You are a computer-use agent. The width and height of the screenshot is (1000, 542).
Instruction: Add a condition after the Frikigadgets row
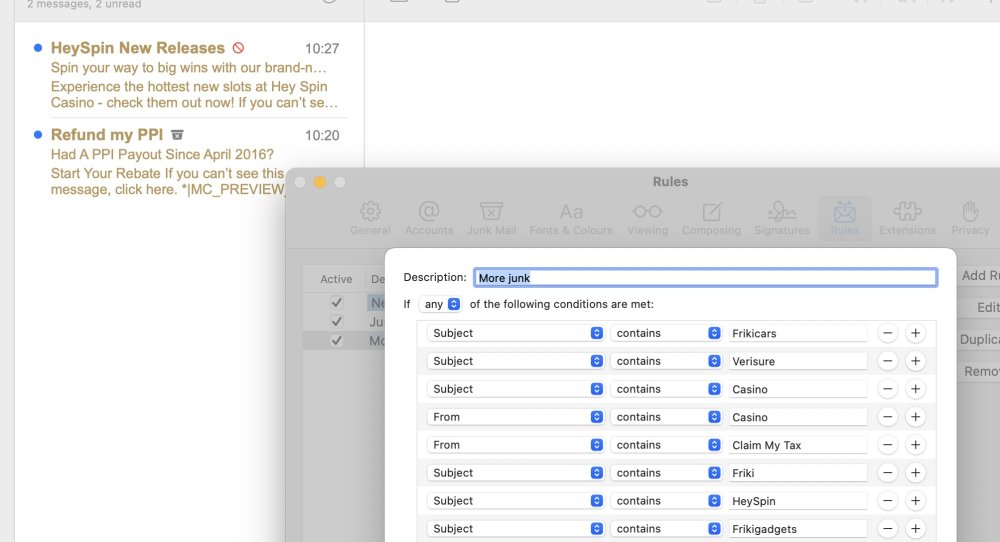pos(915,529)
